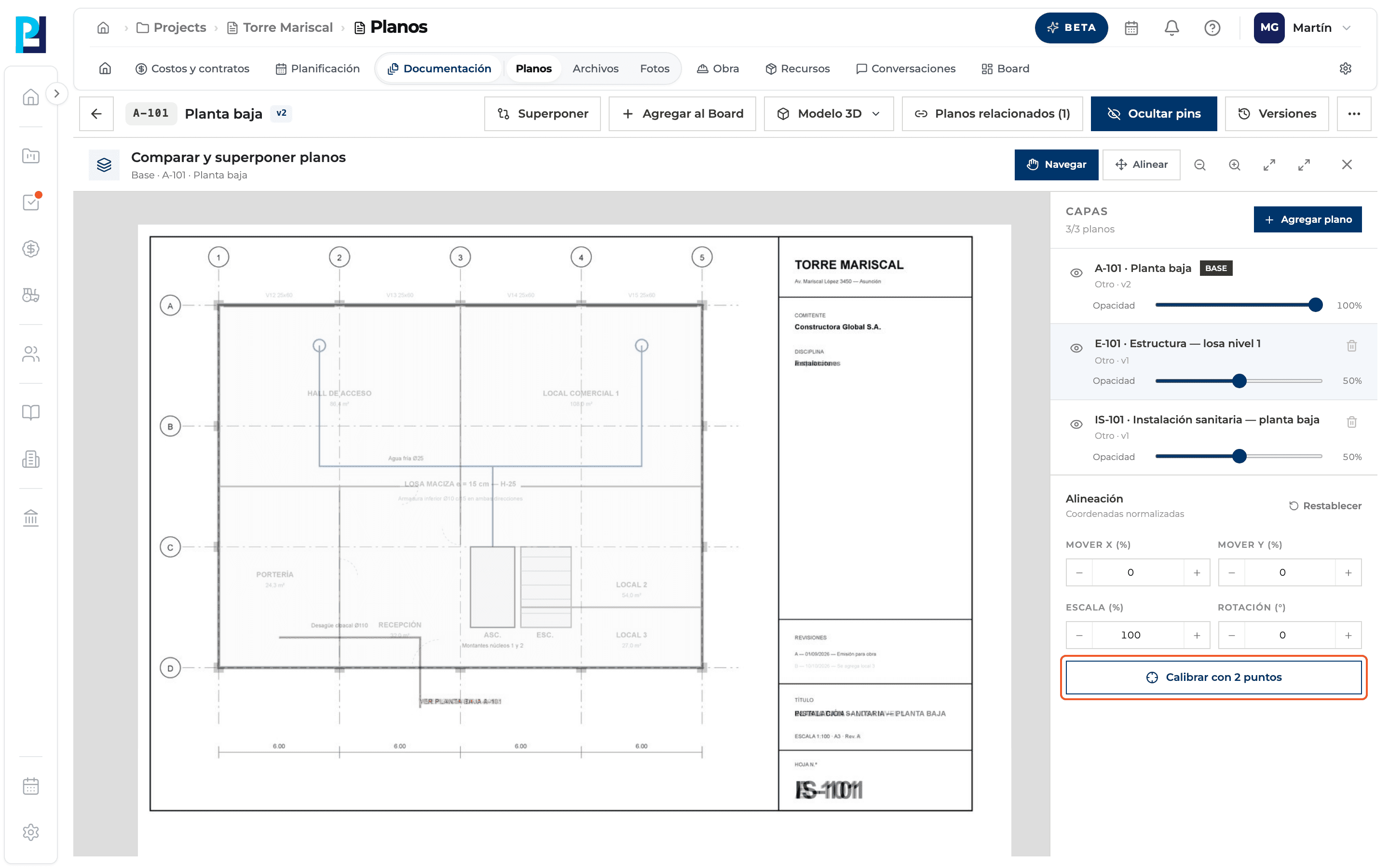The image size is (1389, 868).
Task: Click Restablecer alignment link
Action: point(1325,506)
